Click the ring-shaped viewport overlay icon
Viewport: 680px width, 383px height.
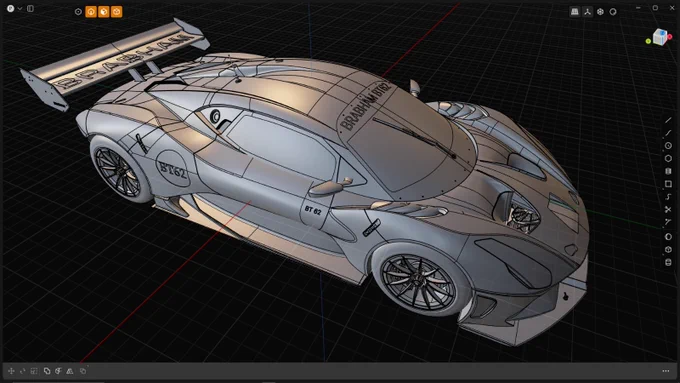[x=613, y=12]
